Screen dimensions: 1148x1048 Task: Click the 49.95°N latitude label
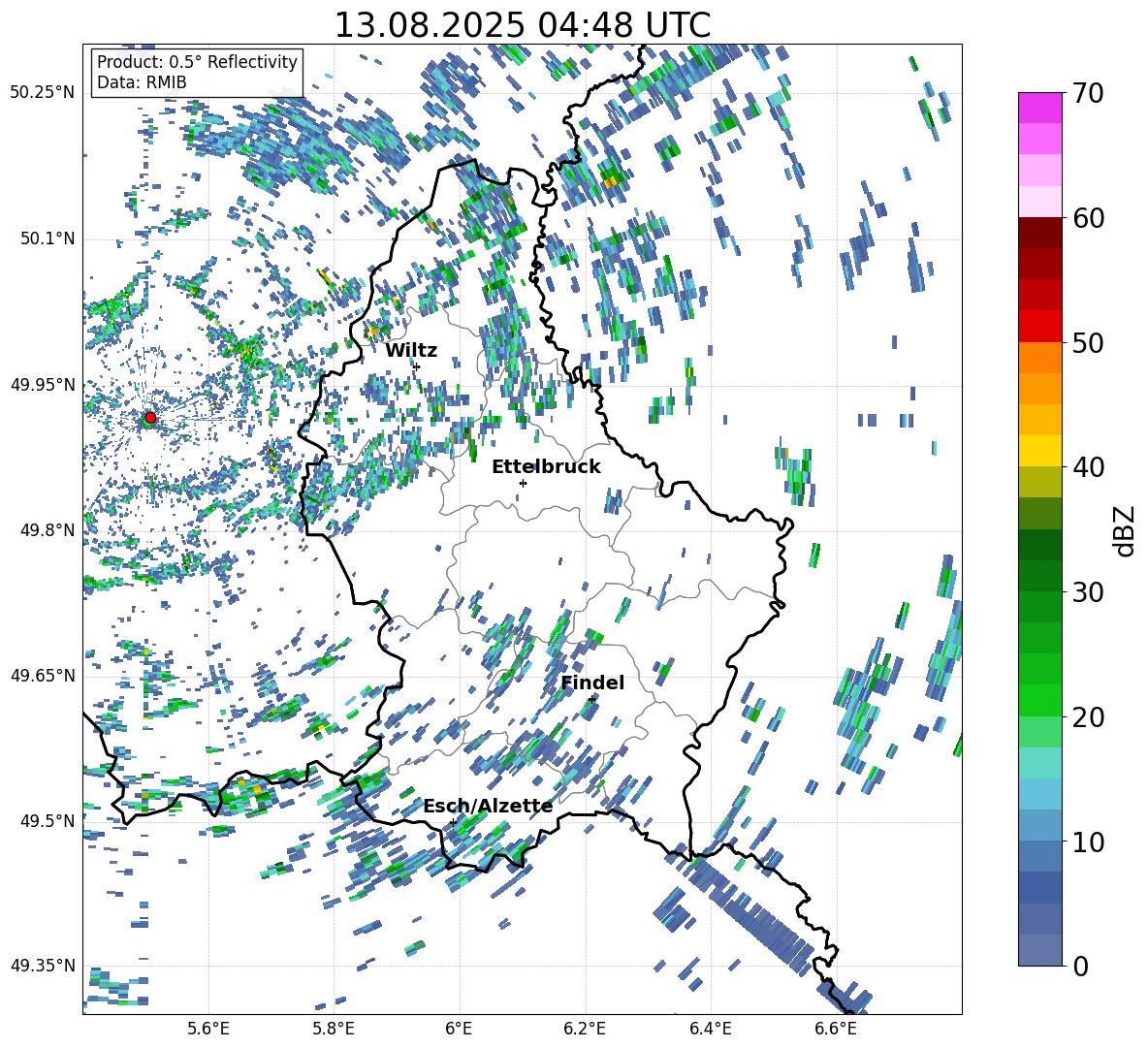coord(43,385)
